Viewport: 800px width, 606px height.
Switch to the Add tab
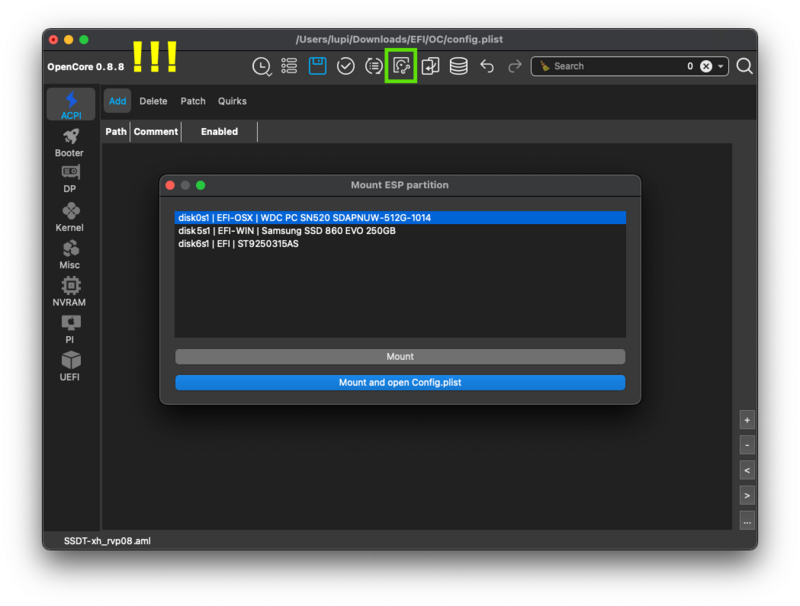117,101
